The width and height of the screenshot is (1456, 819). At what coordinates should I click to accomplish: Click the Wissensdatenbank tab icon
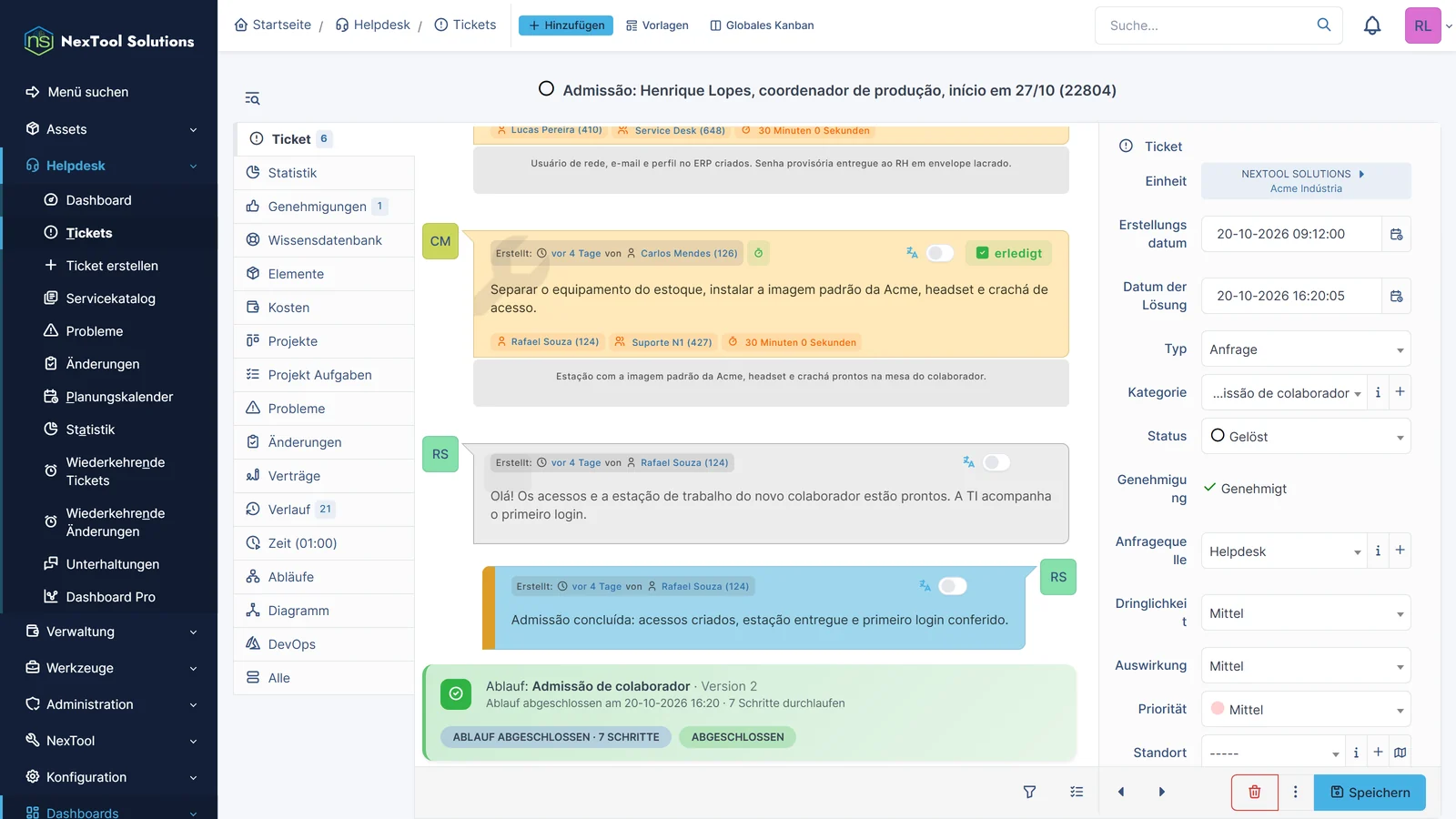click(x=253, y=240)
